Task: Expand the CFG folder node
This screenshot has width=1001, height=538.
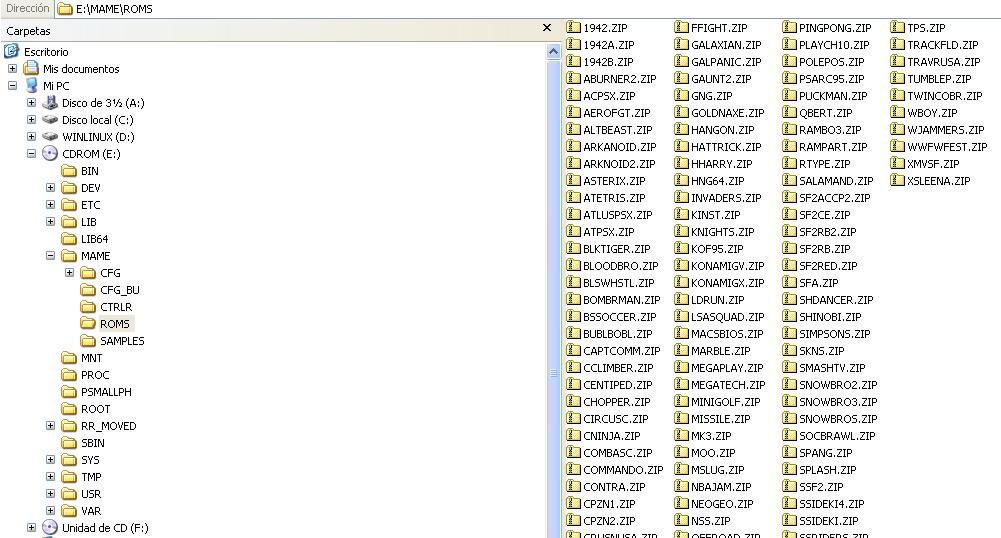Action: pyautogui.click(x=70, y=273)
